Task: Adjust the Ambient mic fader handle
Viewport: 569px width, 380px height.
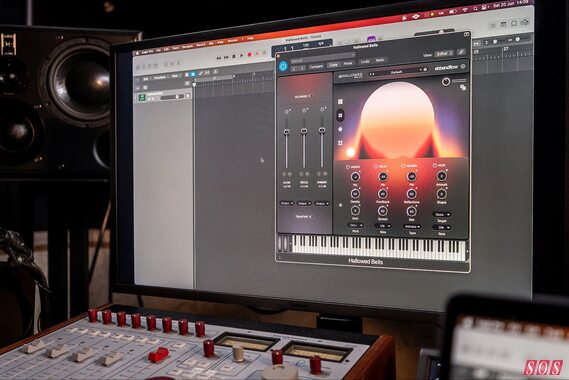Action: (x=322, y=129)
